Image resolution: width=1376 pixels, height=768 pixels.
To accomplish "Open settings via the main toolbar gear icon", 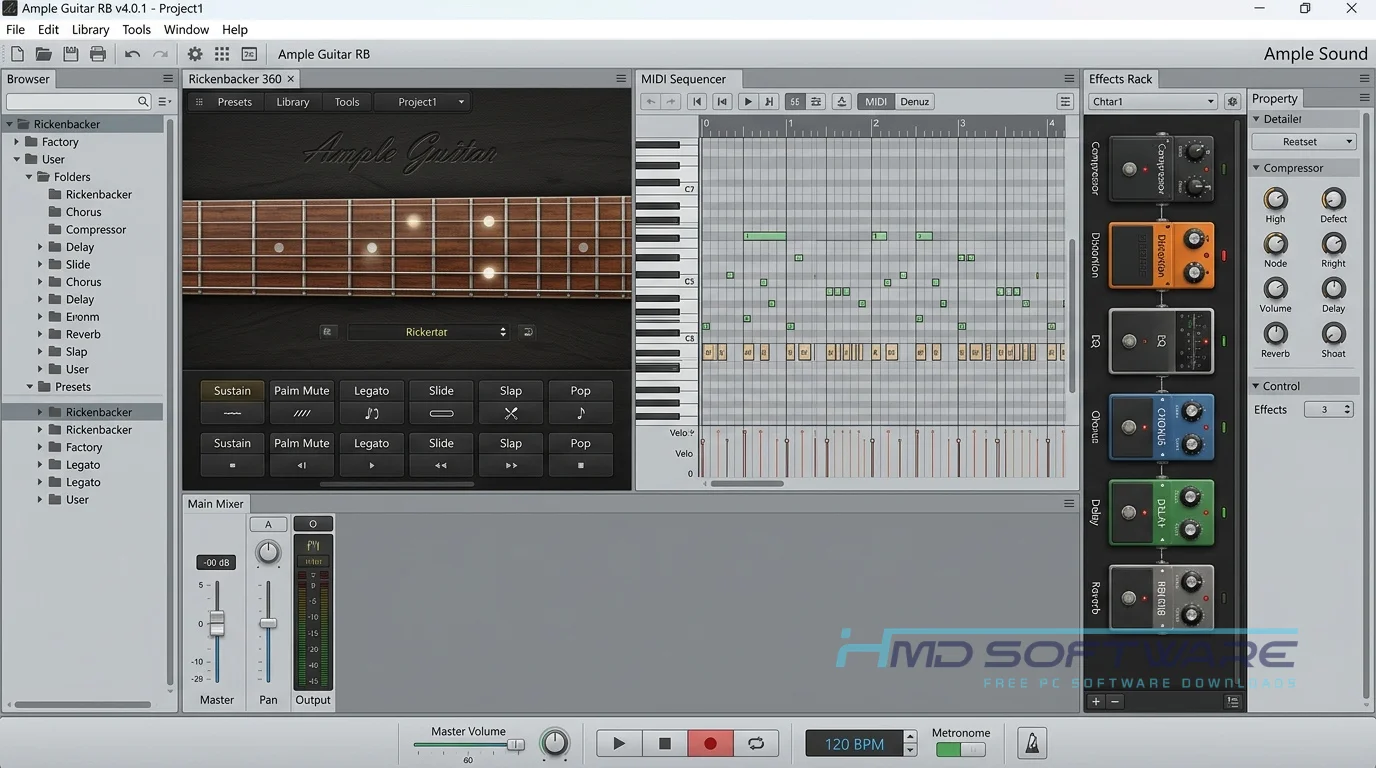I will (x=195, y=54).
